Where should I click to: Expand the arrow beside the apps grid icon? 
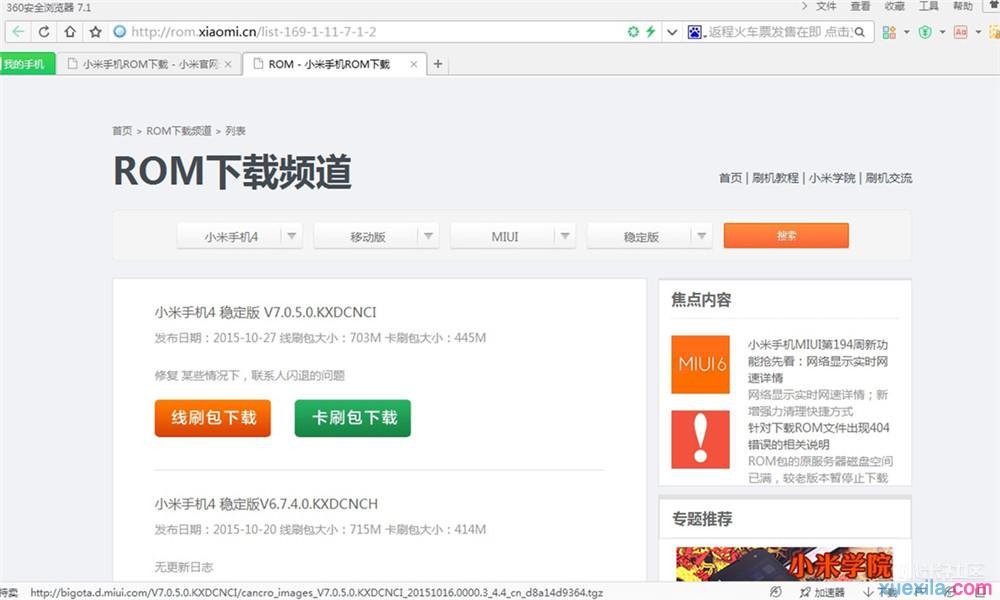(x=906, y=32)
